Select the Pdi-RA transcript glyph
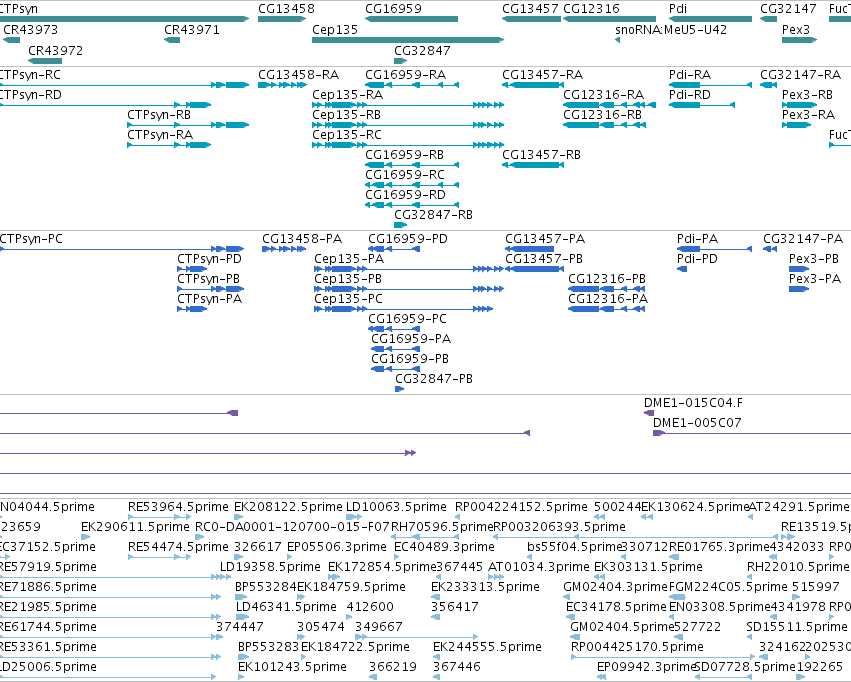 point(710,85)
